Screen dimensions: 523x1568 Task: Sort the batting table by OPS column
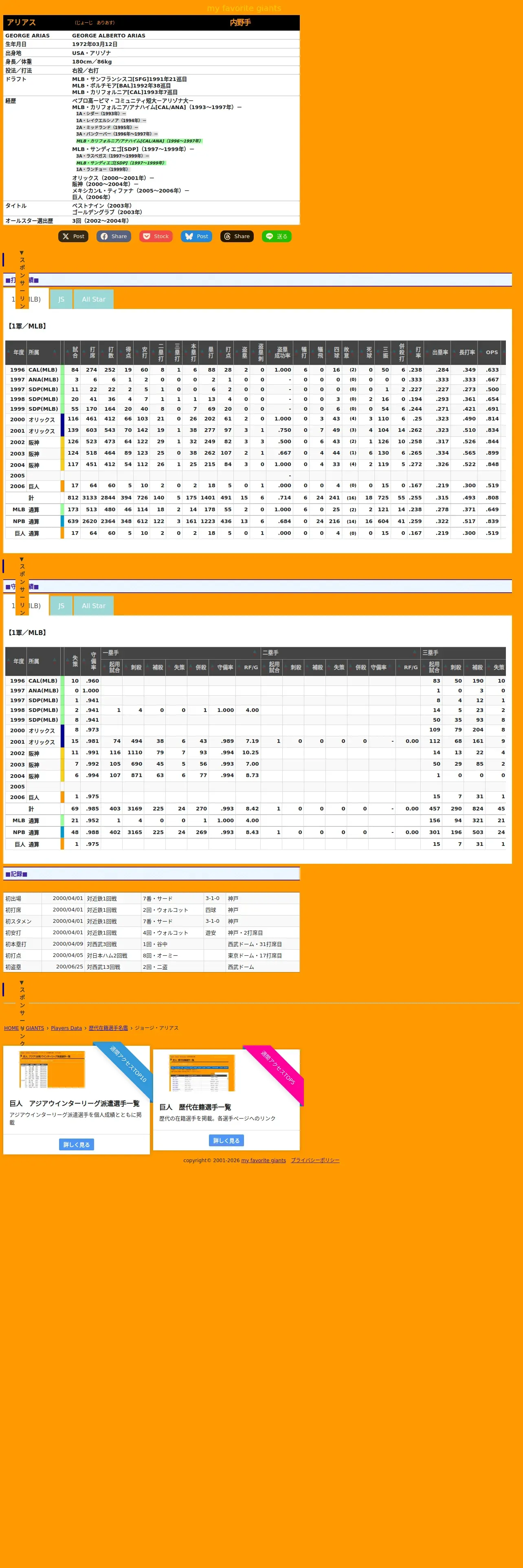point(490,353)
